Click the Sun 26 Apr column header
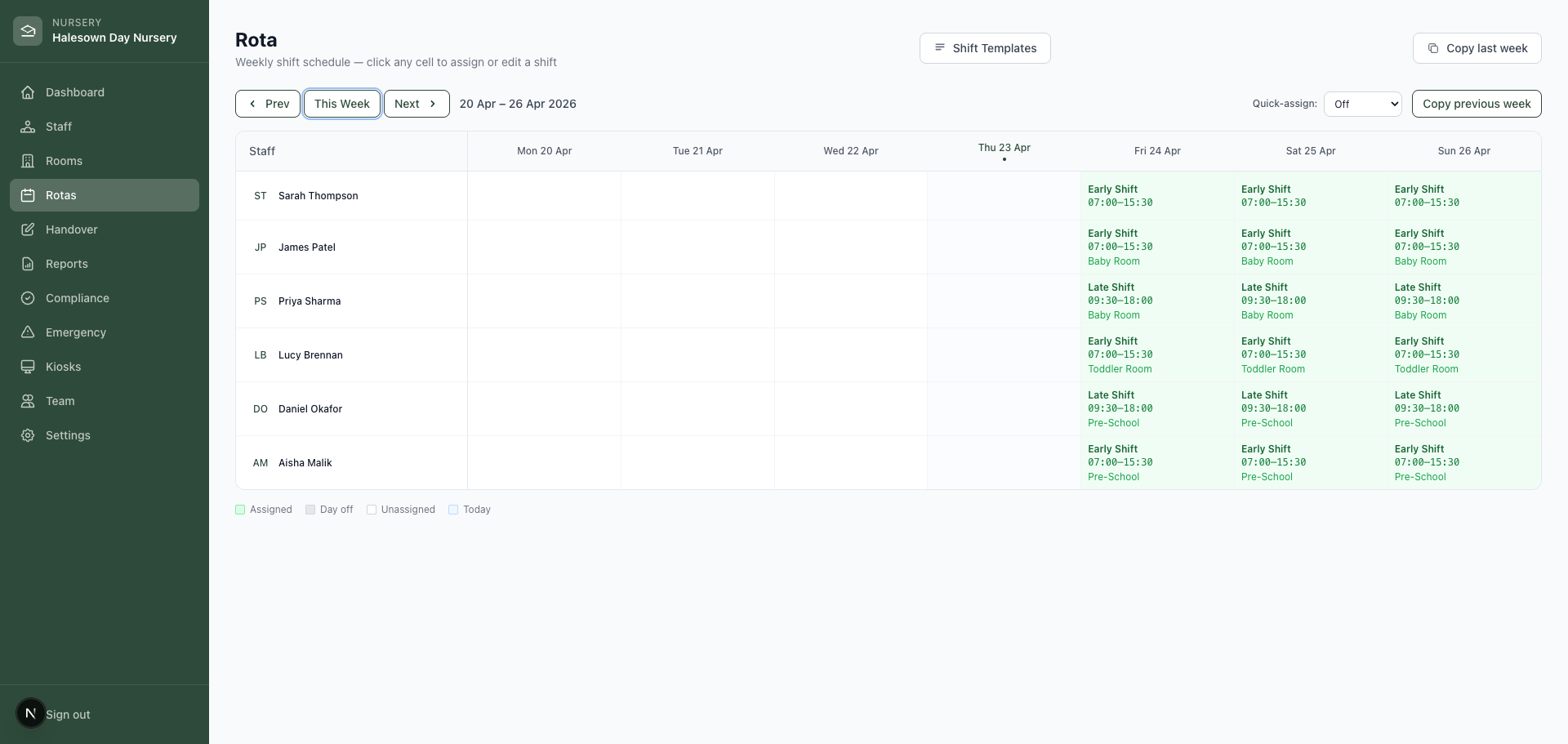 [x=1464, y=151]
